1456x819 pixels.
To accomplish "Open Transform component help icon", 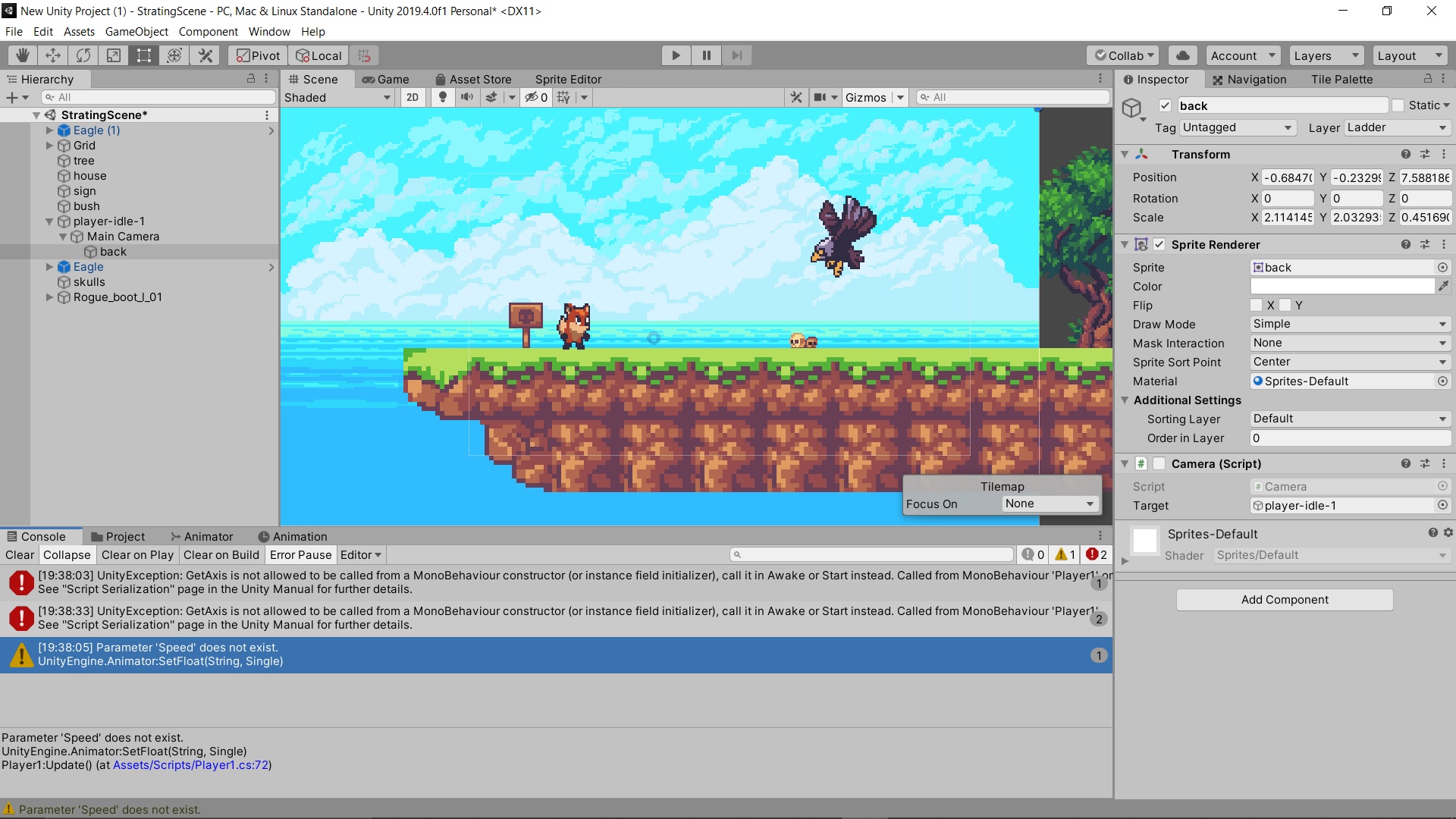I will [1406, 154].
